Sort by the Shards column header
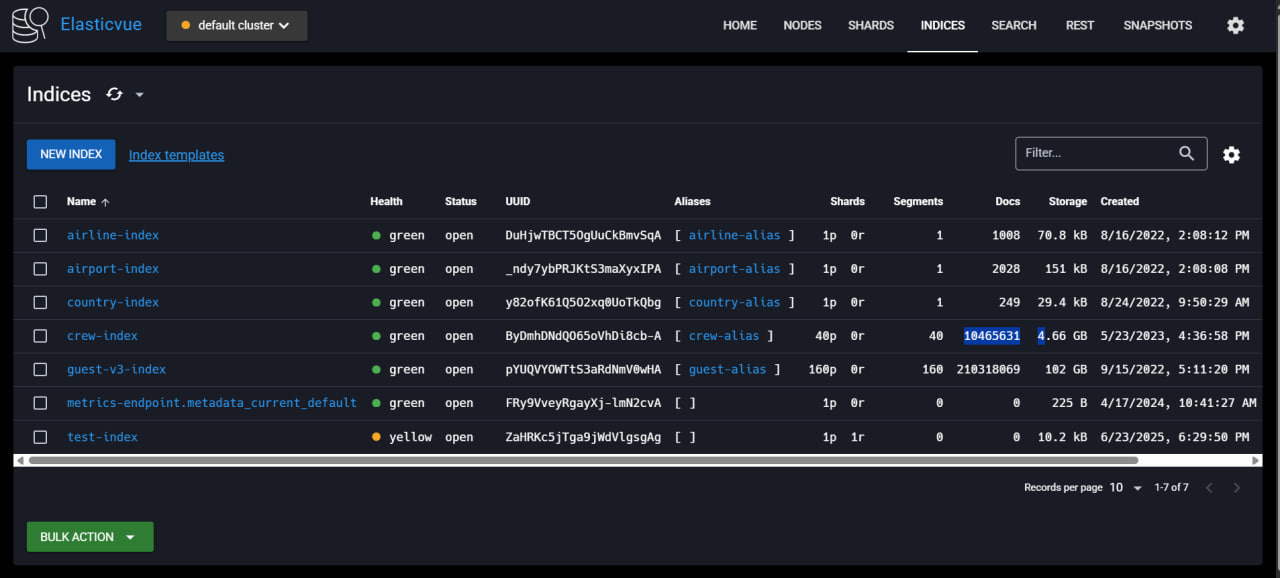Image resolution: width=1280 pixels, height=578 pixels. (x=847, y=202)
